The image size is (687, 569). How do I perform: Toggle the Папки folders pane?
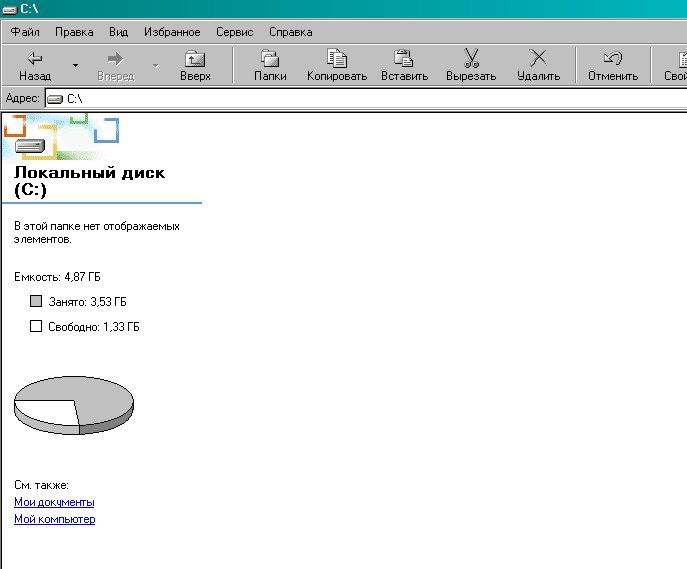[270, 66]
